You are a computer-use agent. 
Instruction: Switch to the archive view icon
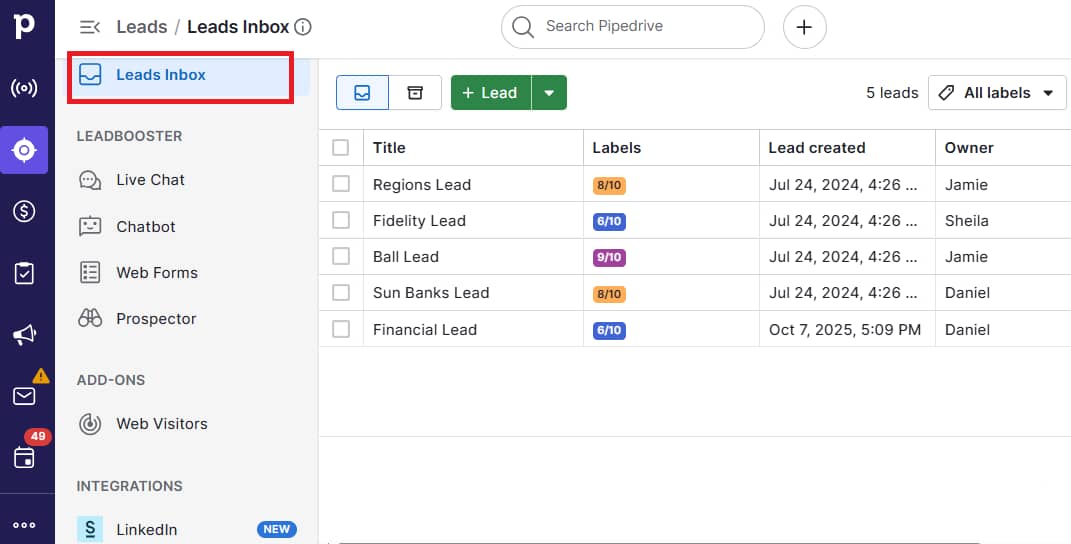tap(415, 93)
